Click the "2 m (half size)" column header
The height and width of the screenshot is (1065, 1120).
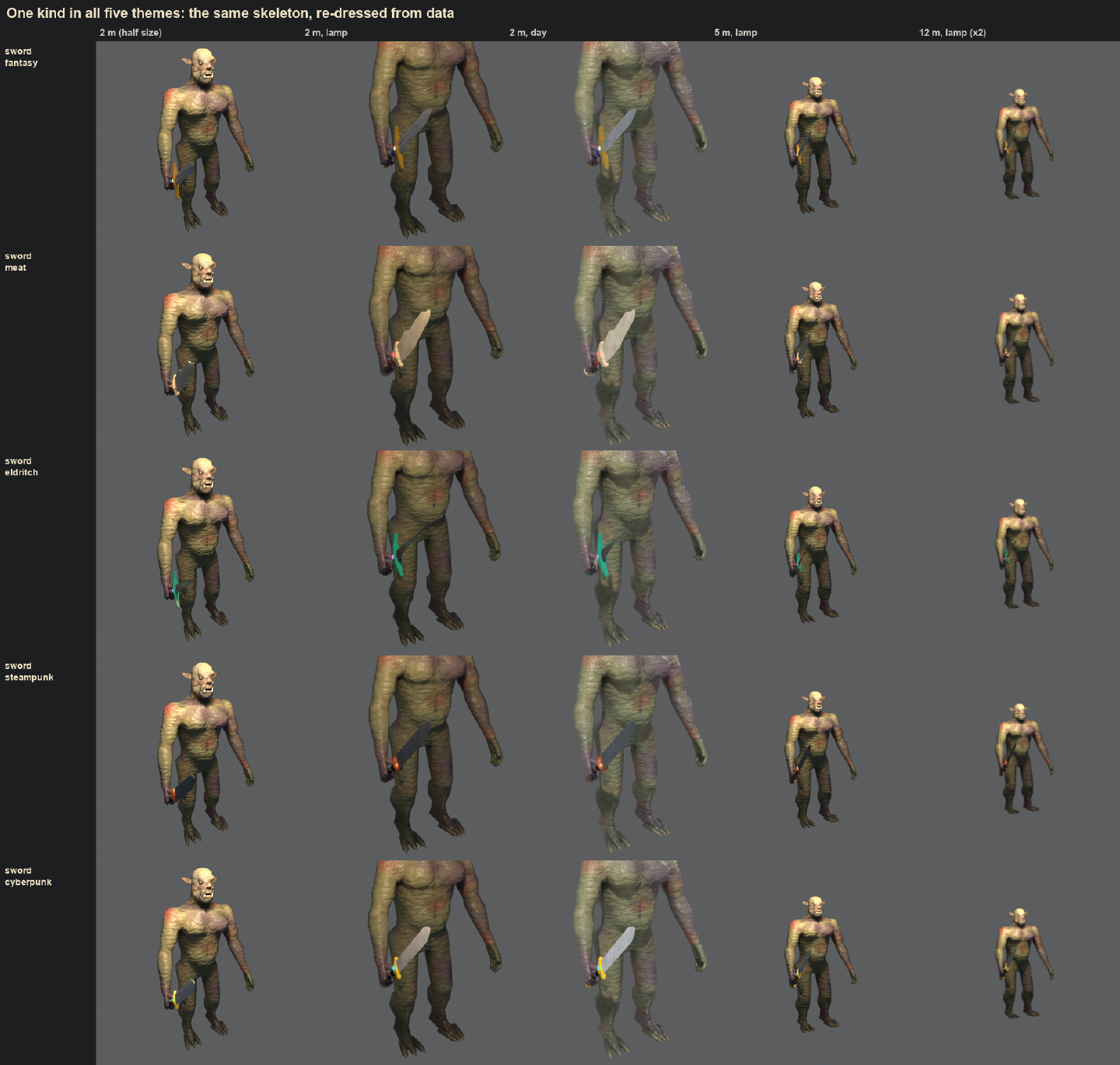pos(131,33)
